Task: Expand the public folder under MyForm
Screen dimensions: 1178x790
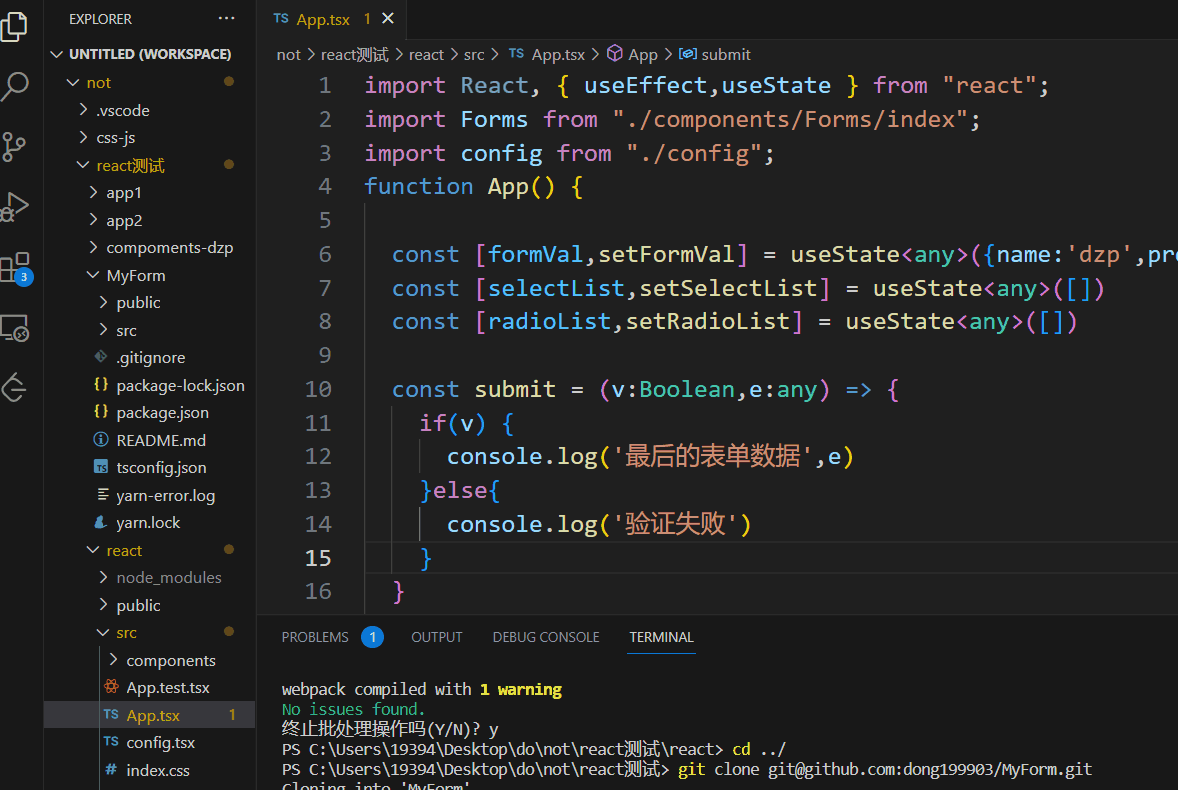Action: pos(104,302)
